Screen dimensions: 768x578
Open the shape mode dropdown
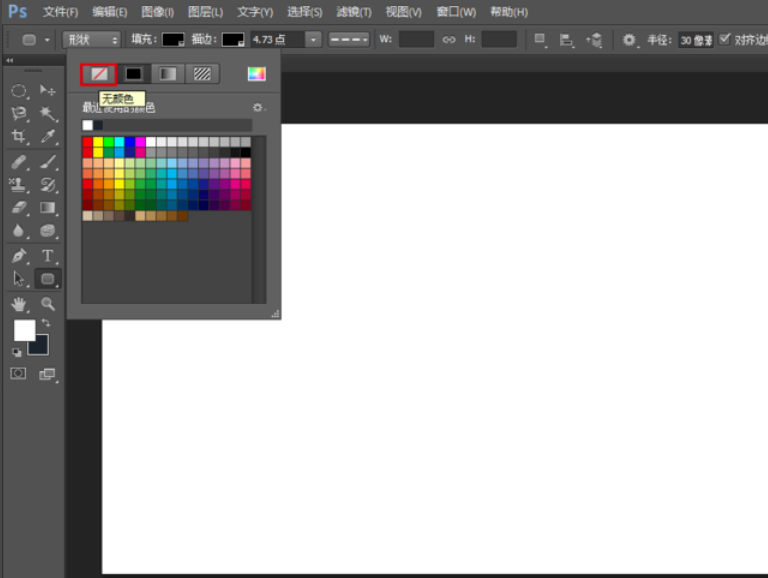point(92,40)
